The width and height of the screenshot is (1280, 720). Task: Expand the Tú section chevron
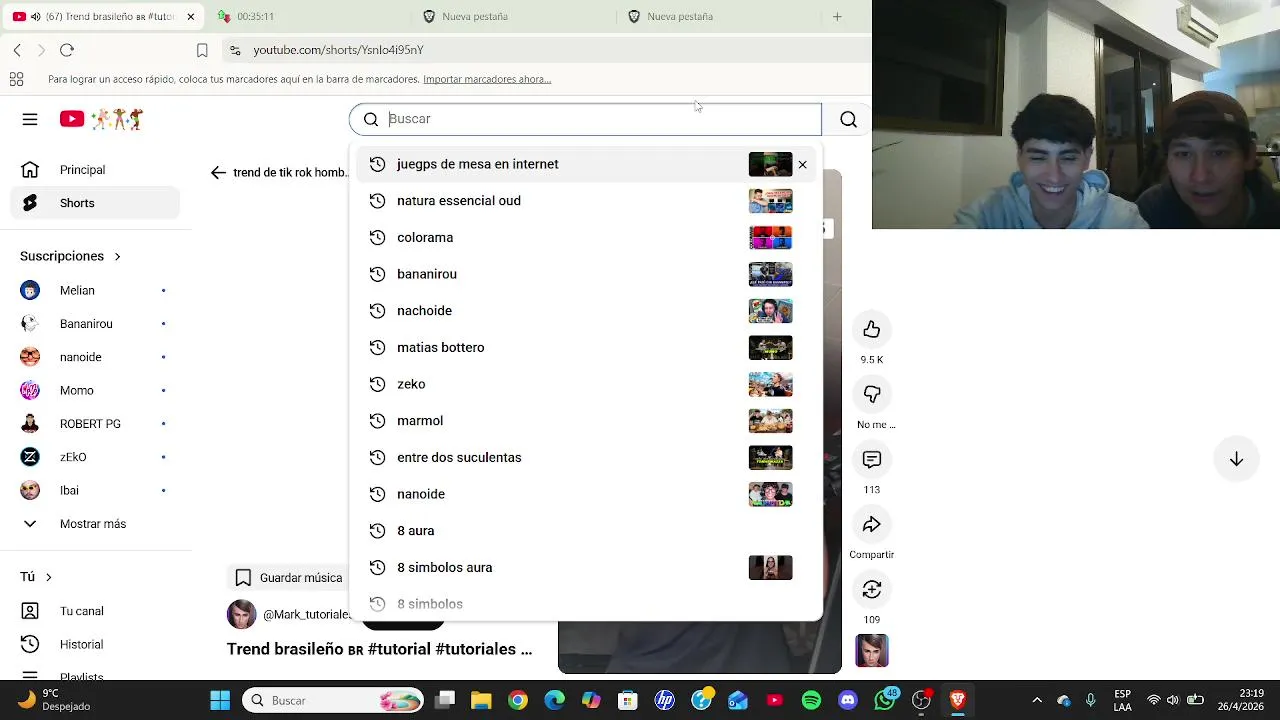pos(48,577)
